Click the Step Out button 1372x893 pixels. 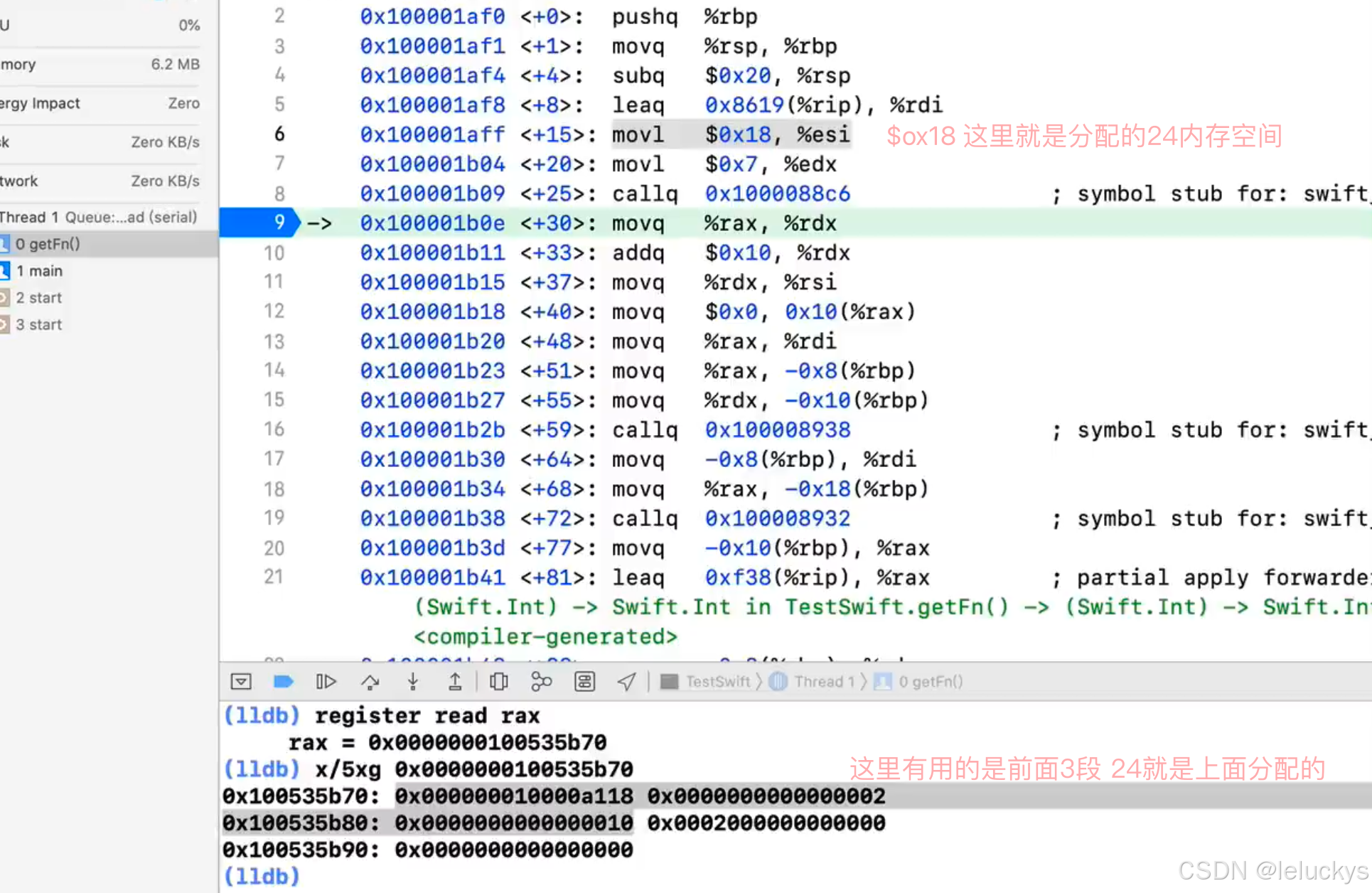455,682
